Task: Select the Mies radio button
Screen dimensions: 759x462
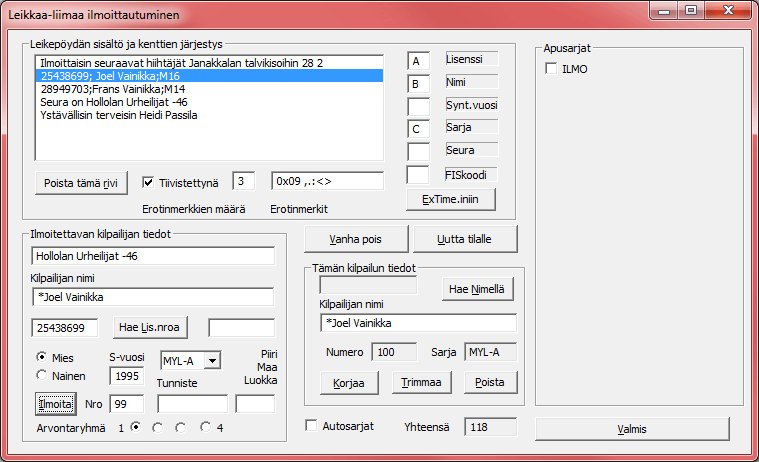Action: [x=41, y=356]
